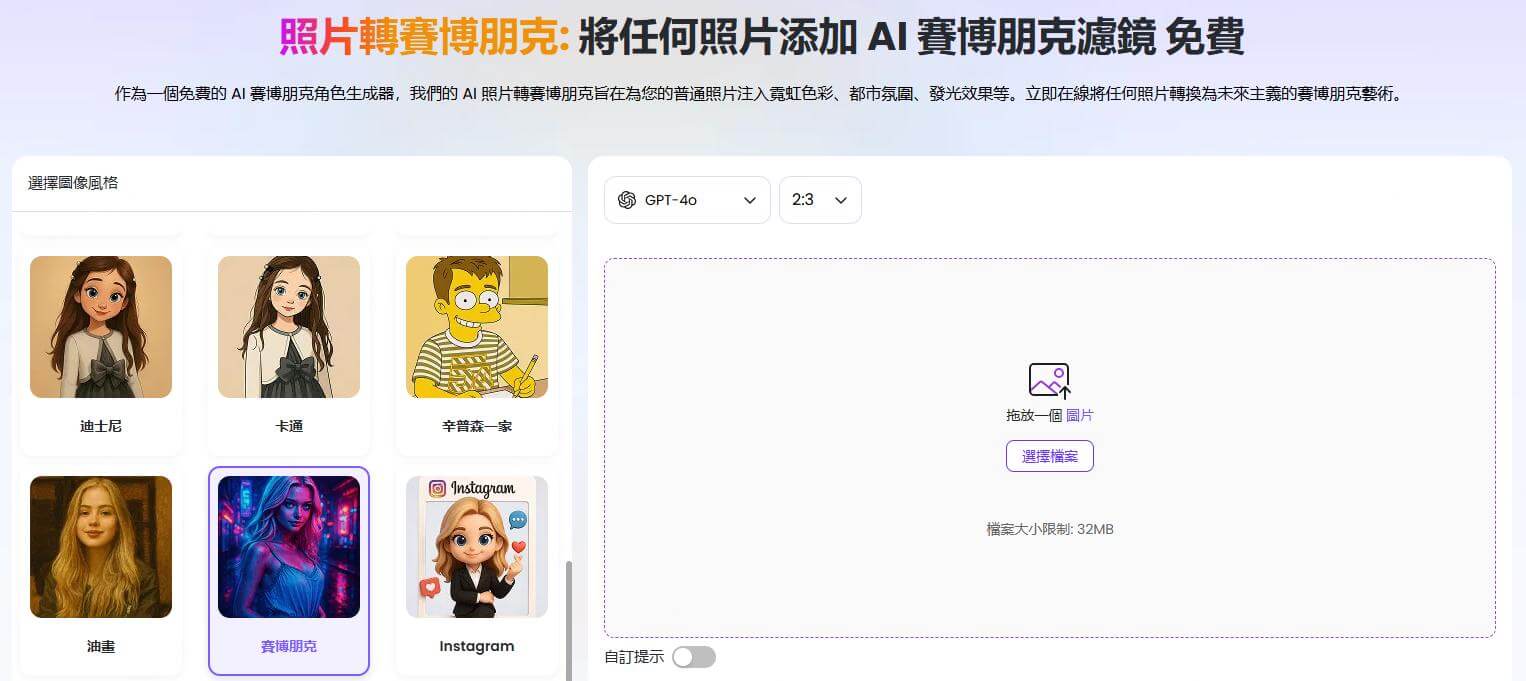1526x681 pixels.
Task: Click the Instagram label under thumbnail
Action: point(477,646)
